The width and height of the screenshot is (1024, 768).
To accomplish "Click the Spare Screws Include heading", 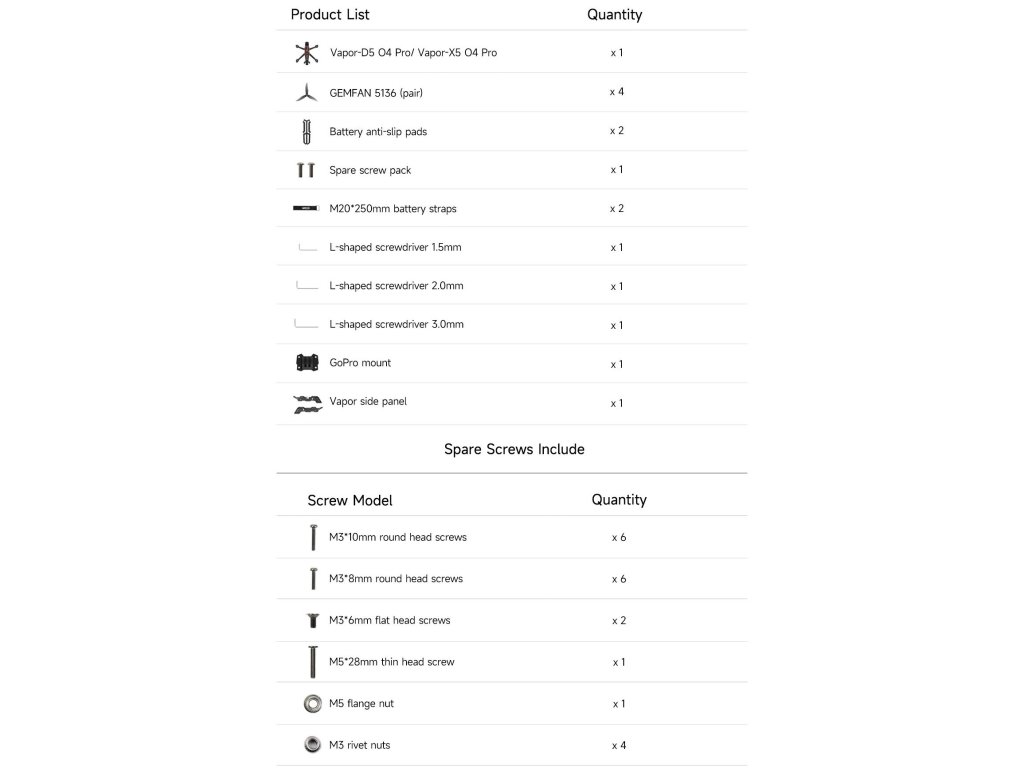I will tap(514, 449).
